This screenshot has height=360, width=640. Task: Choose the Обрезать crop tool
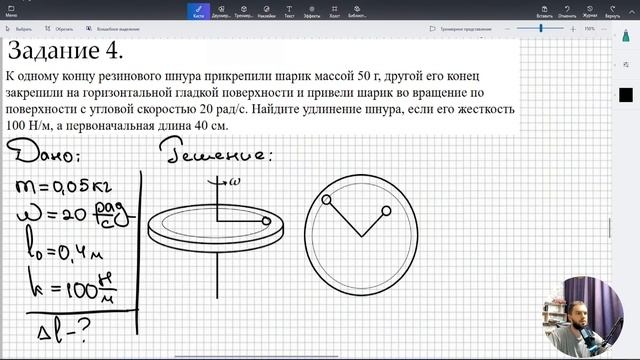click(x=59, y=29)
